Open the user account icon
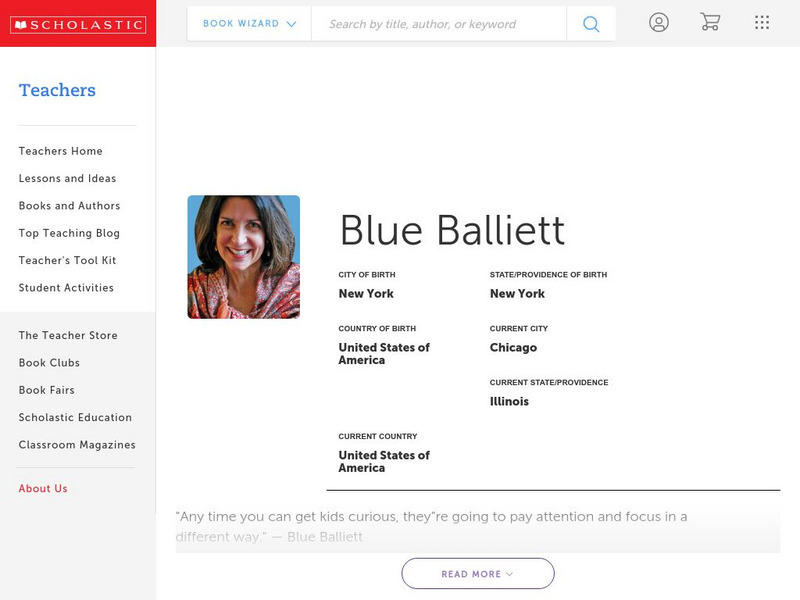Screen dimensions: 800x600 (x=659, y=22)
